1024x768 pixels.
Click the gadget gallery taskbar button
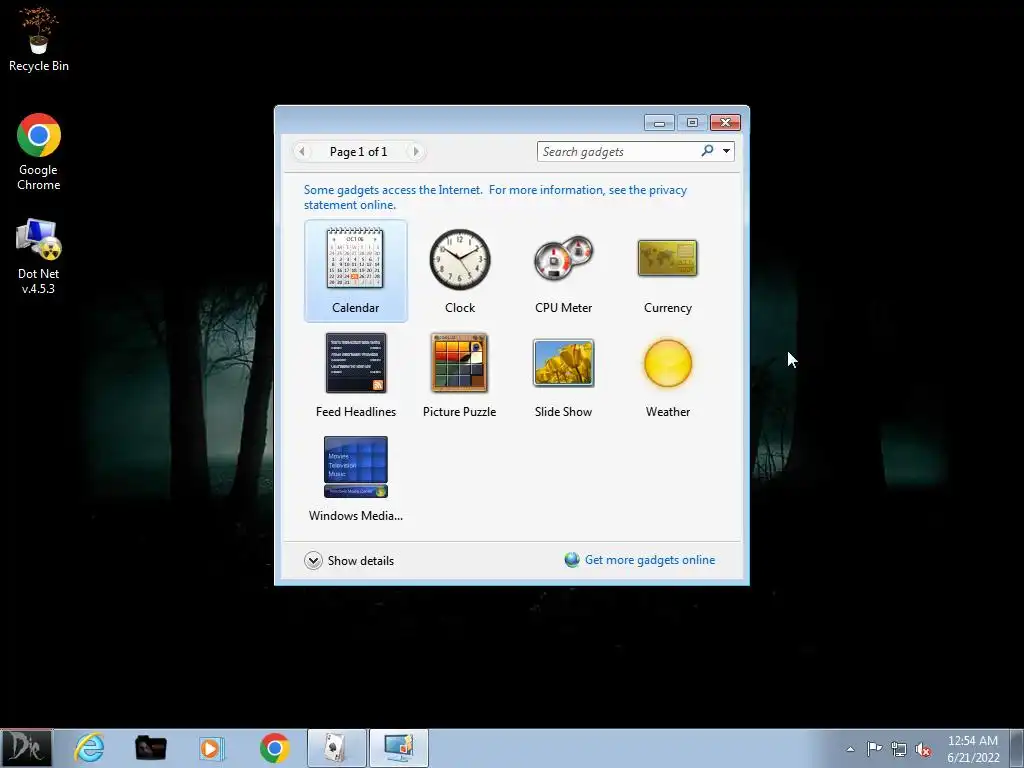click(399, 748)
